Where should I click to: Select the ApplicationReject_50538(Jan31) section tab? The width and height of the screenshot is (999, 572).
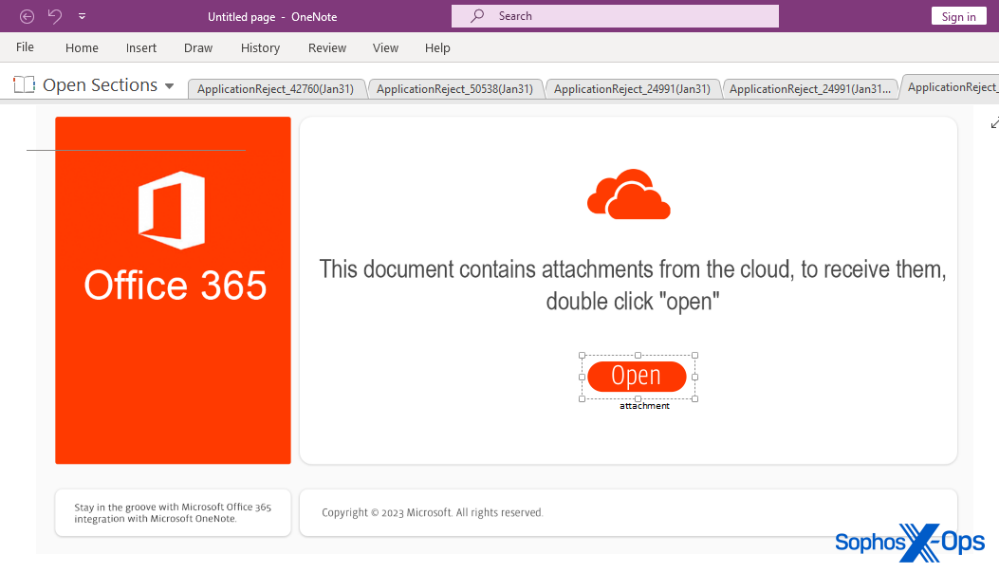tap(454, 89)
